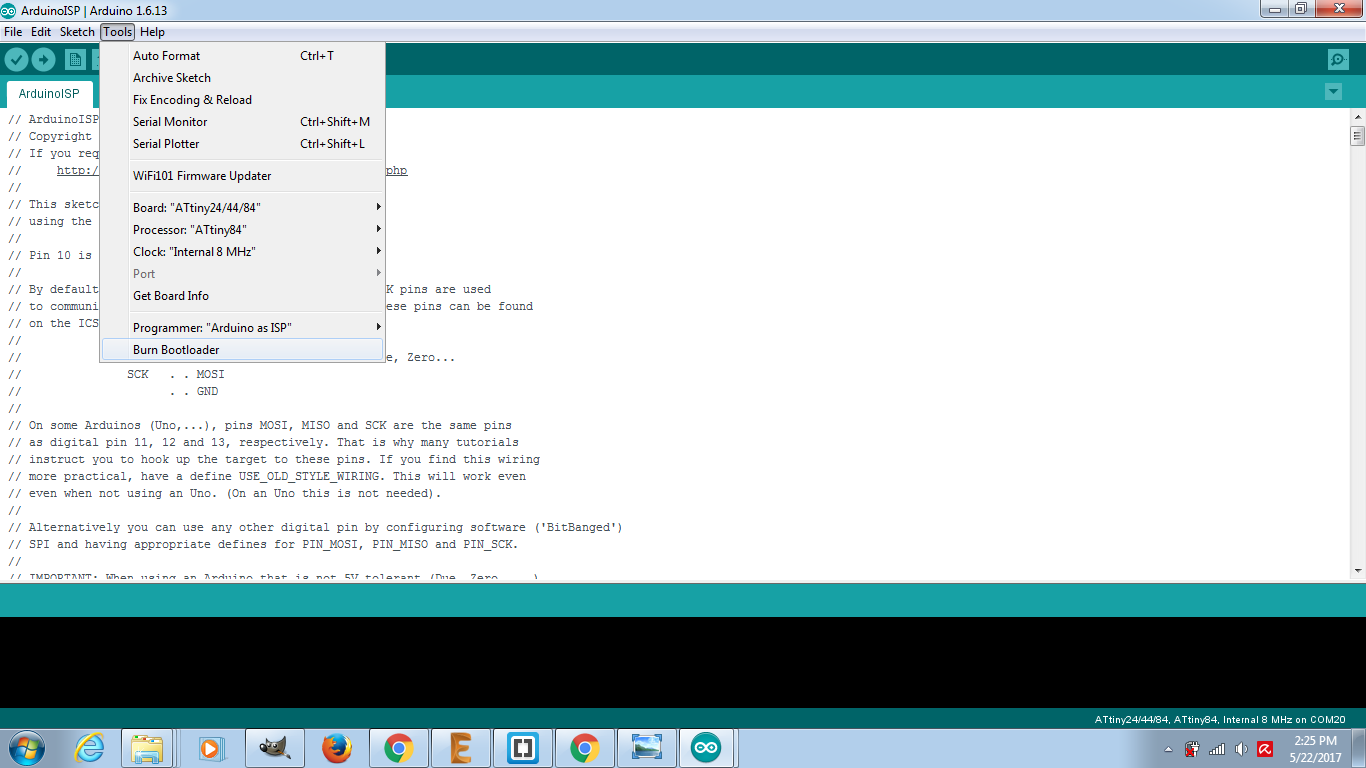Click the Verify checkmark toolbar button
The height and width of the screenshot is (768, 1366).
pos(16,60)
